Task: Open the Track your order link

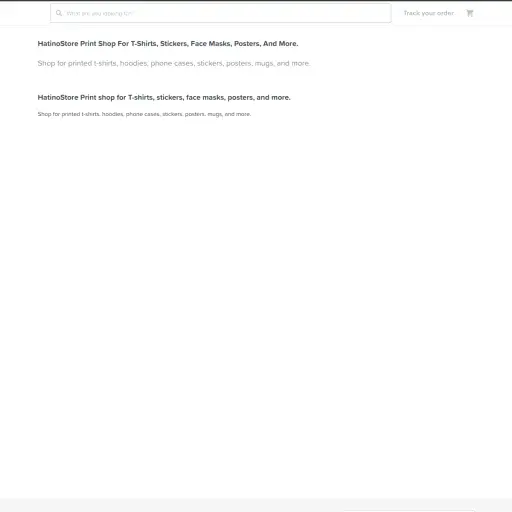Action: (x=429, y=13)
